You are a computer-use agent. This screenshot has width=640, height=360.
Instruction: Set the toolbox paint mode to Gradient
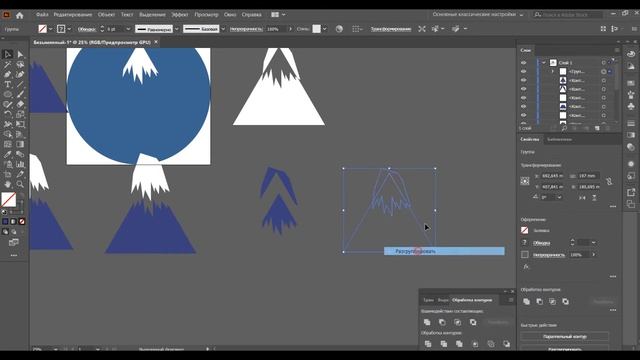point(13,221)
